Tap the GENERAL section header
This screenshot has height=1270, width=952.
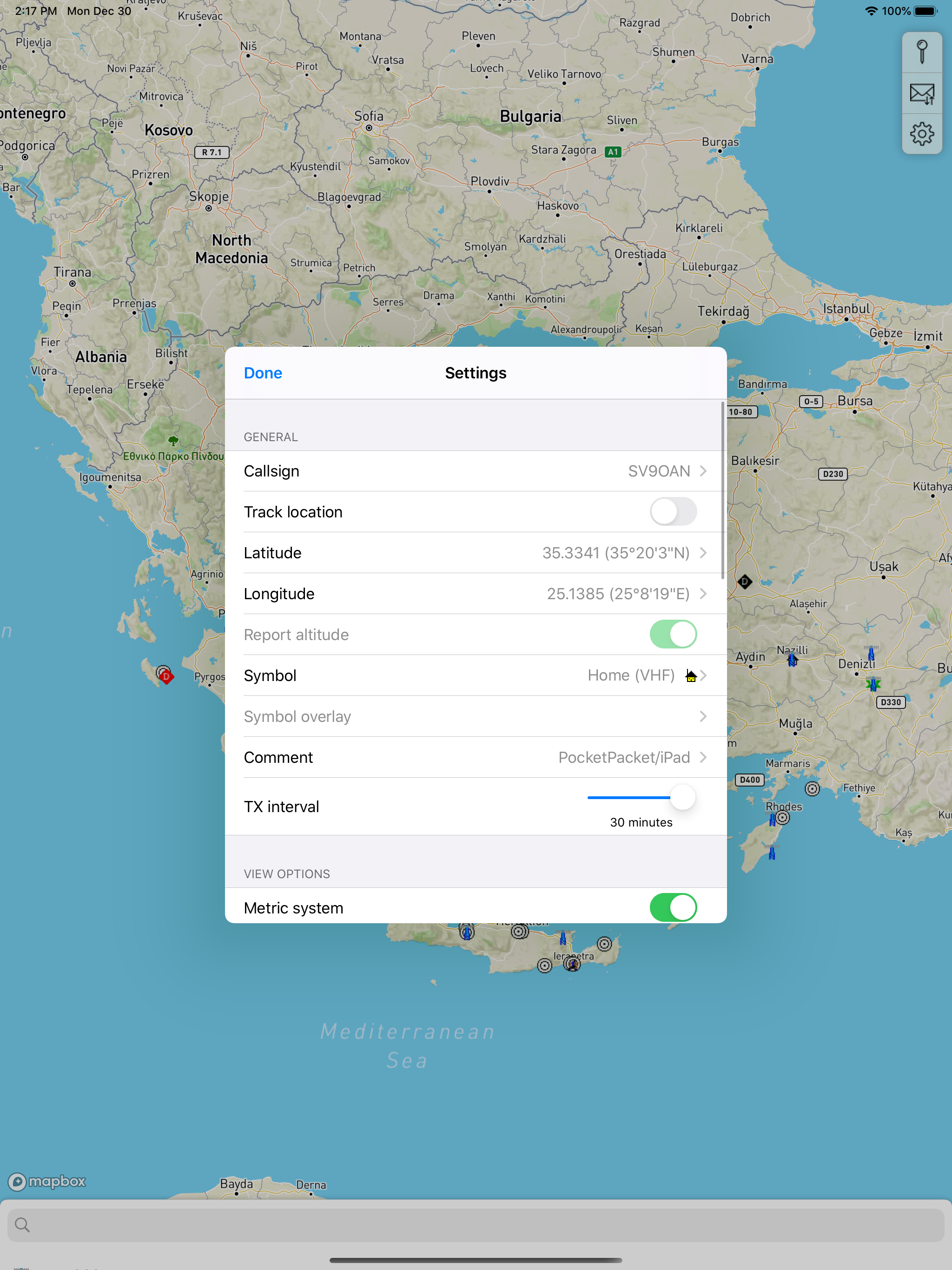point(271,437)
